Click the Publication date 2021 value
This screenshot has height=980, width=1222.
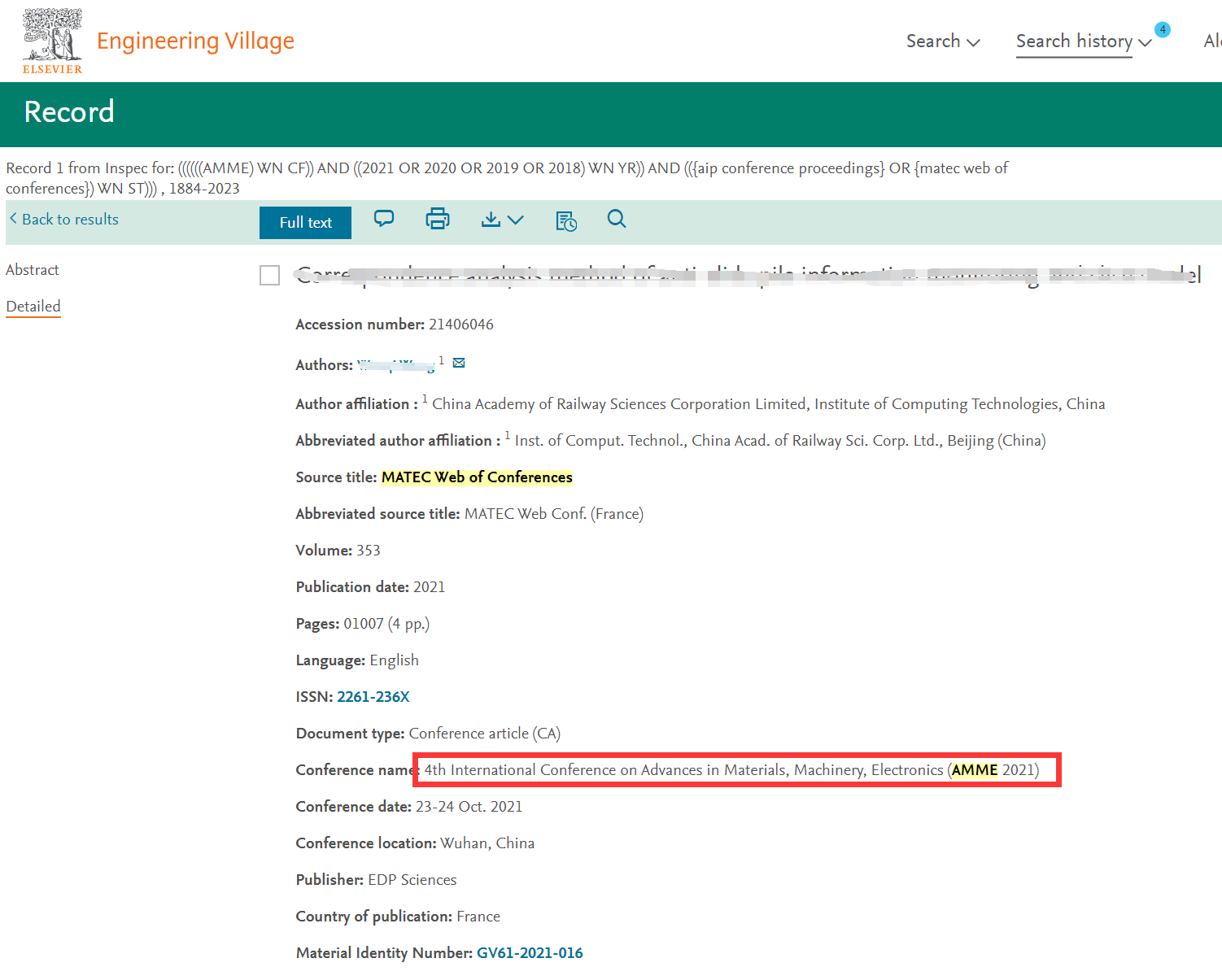pos(430,587)
